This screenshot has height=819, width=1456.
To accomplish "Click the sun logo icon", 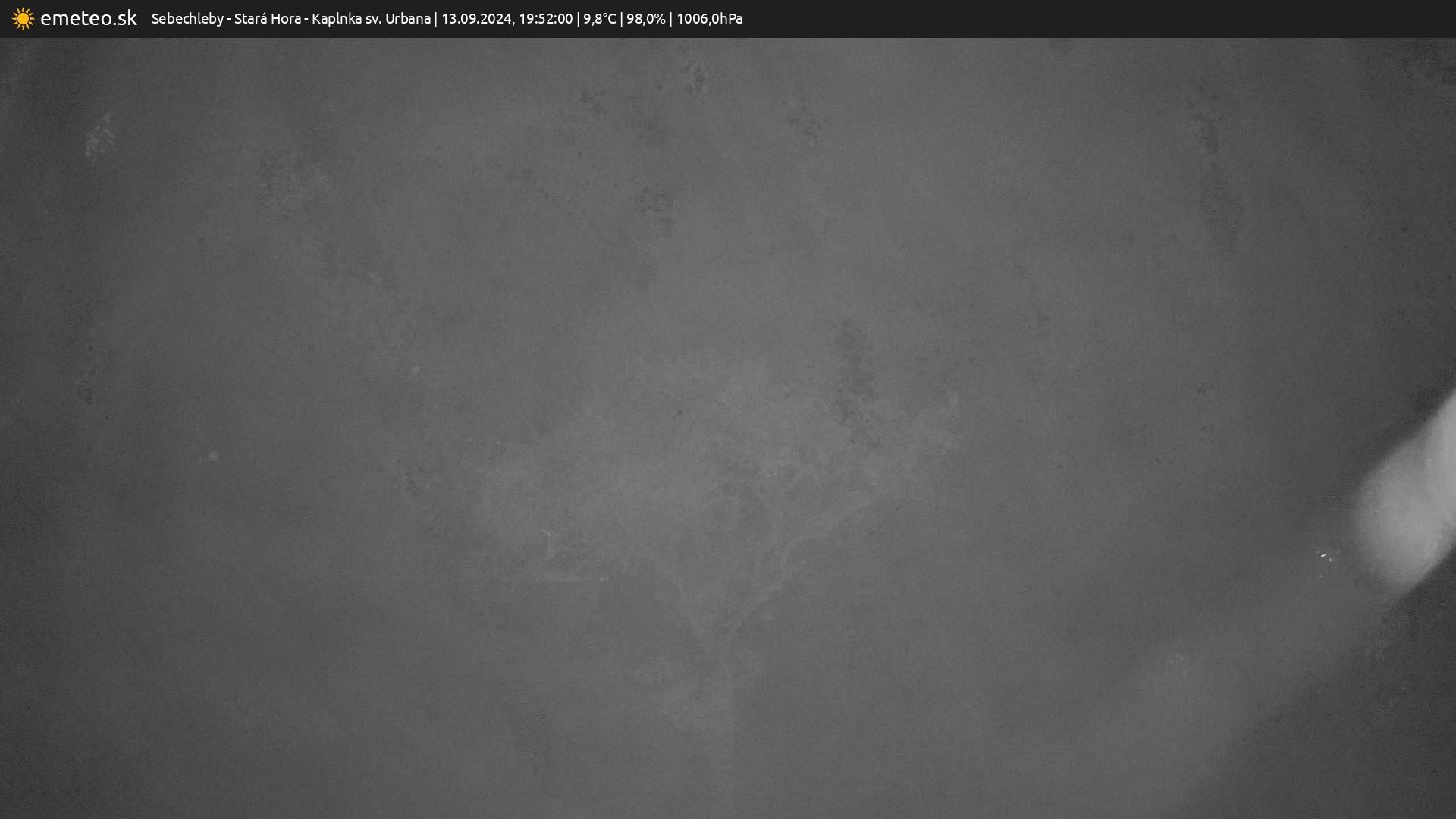I will pos(23,19).
